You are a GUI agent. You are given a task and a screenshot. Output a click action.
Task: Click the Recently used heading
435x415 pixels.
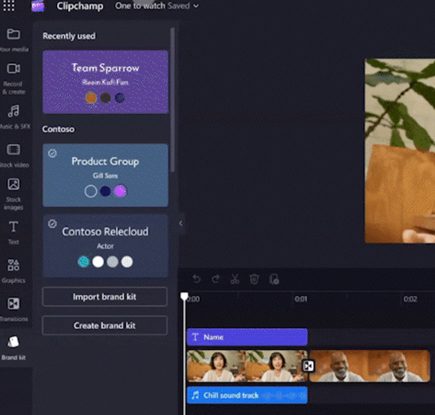tap(69, 36)
